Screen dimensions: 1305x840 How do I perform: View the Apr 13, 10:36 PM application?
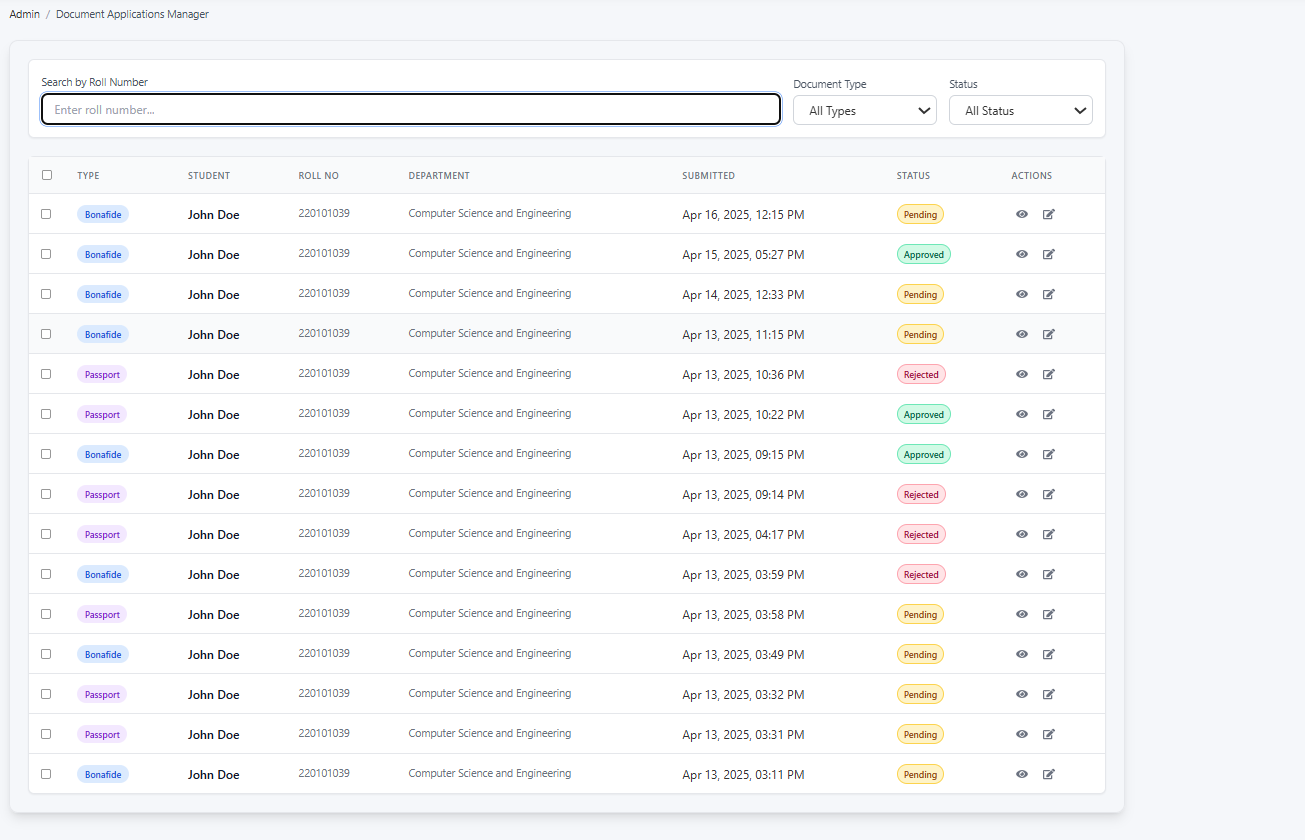click(1022, 374)
